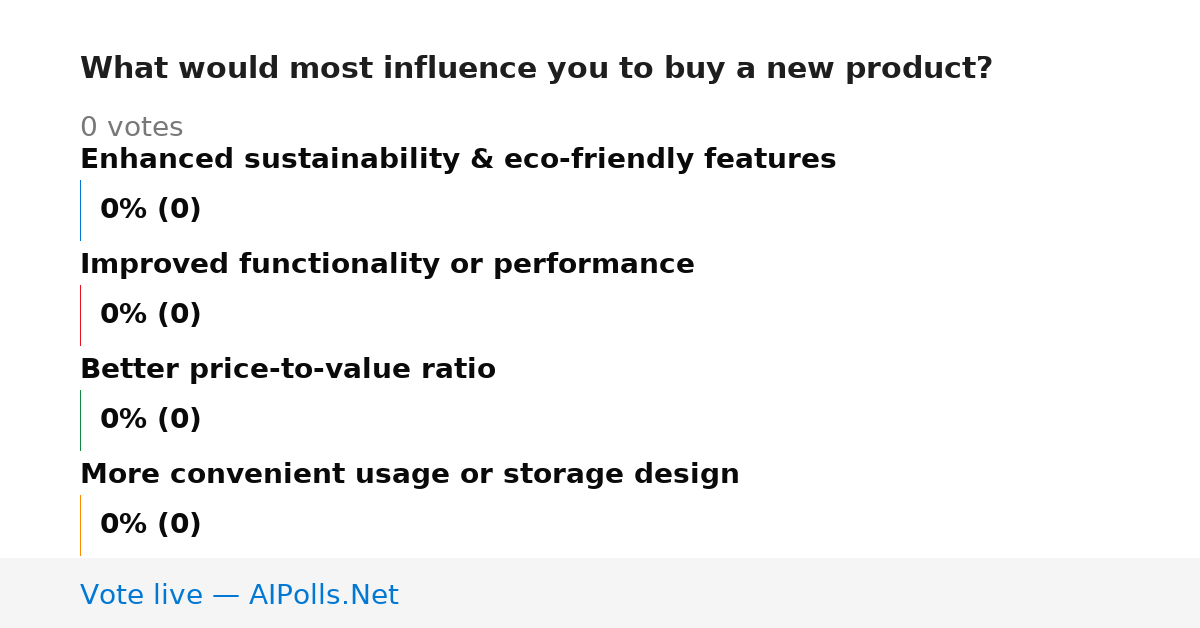Select the green bar for price-to-value ratio
The image size is (1200, 628).
tap(80, 420)
